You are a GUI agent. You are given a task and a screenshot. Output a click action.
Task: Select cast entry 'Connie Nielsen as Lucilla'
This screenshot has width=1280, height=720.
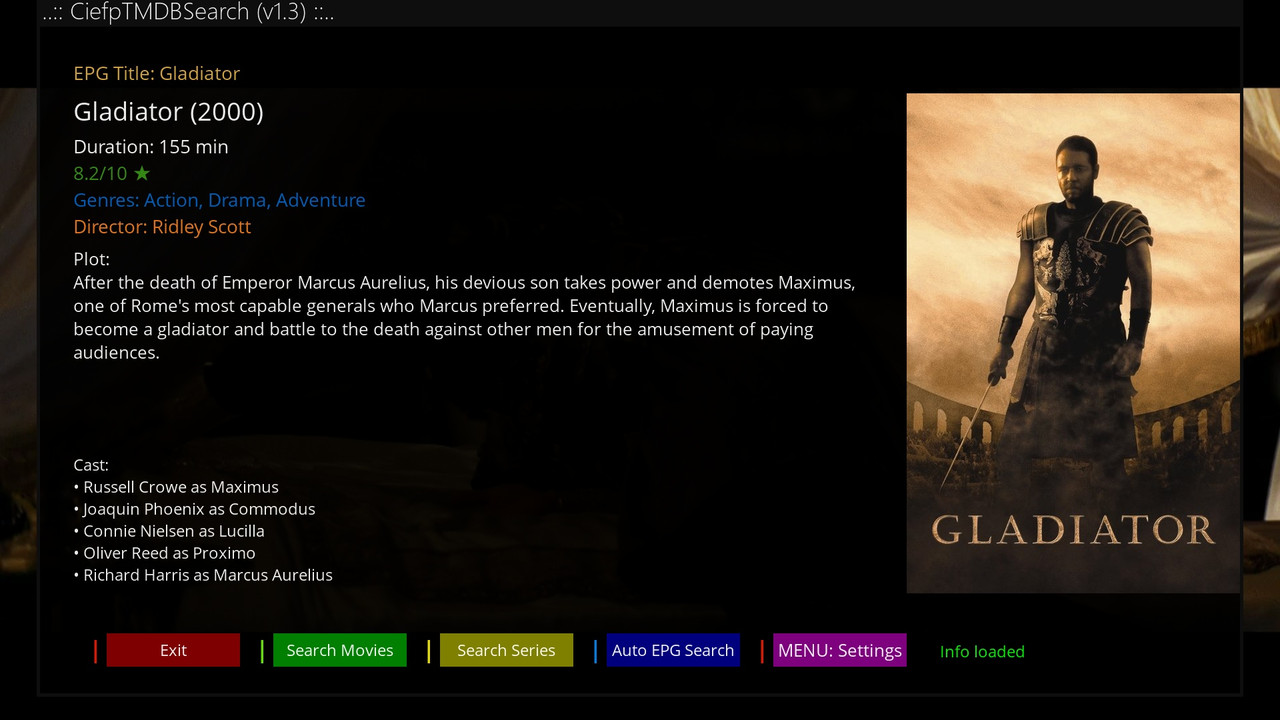pos(169,531)
